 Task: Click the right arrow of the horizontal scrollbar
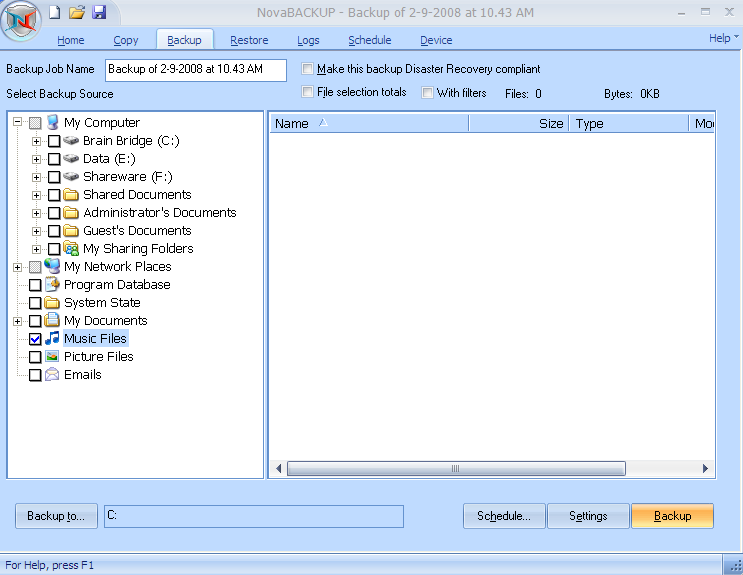(x=705, y=468)
